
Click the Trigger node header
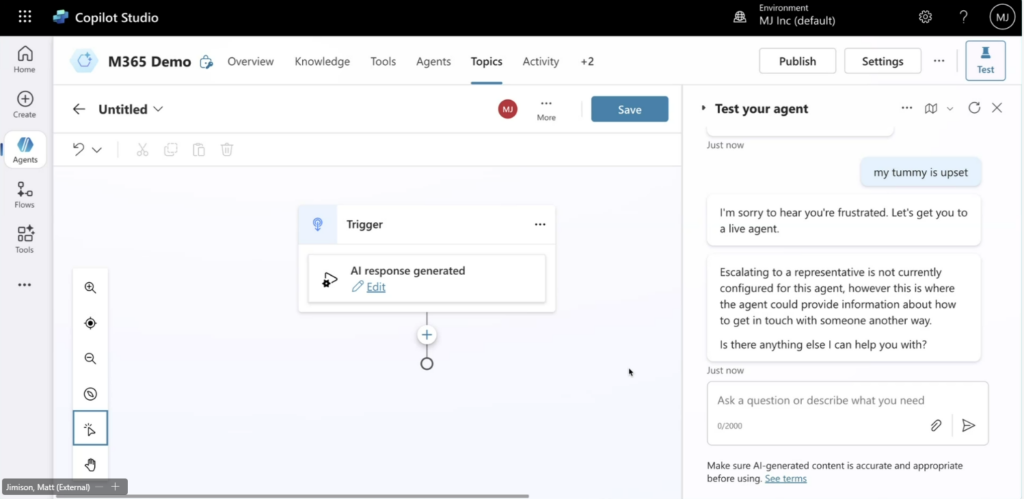tap(426, 224)
